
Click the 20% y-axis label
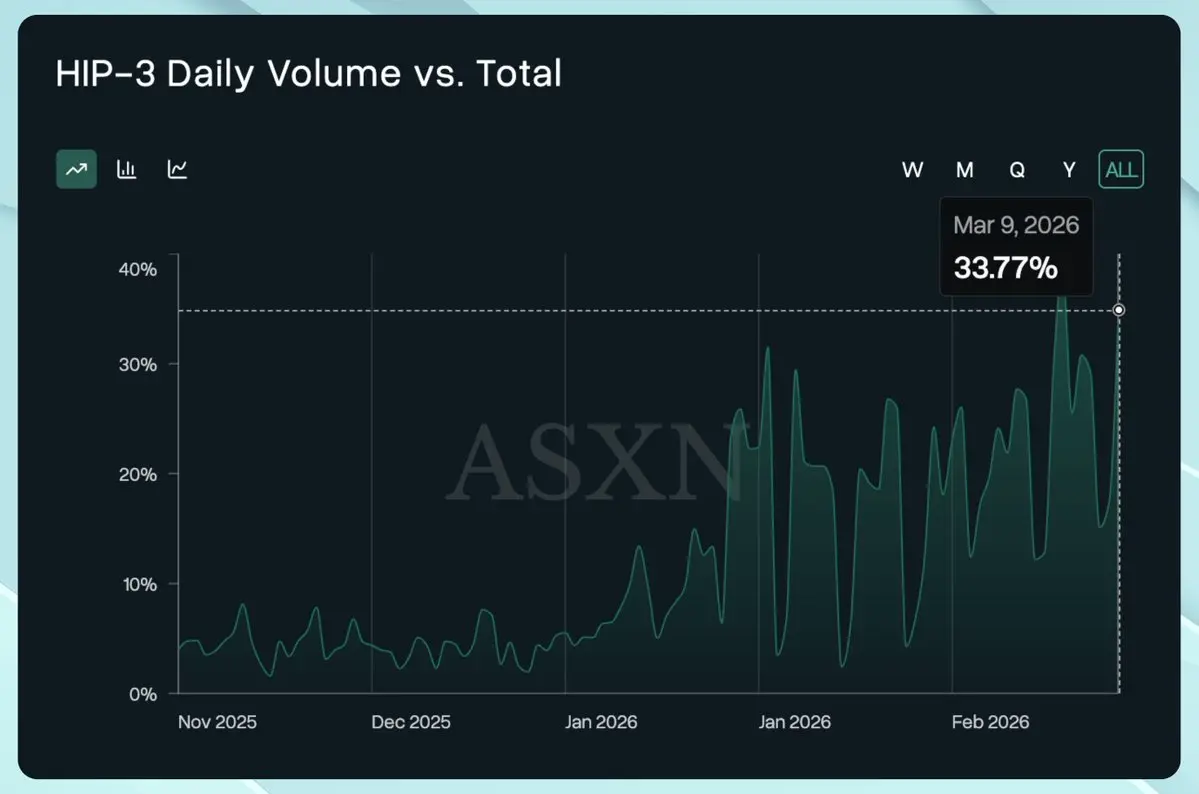click(x=138, y=474)
